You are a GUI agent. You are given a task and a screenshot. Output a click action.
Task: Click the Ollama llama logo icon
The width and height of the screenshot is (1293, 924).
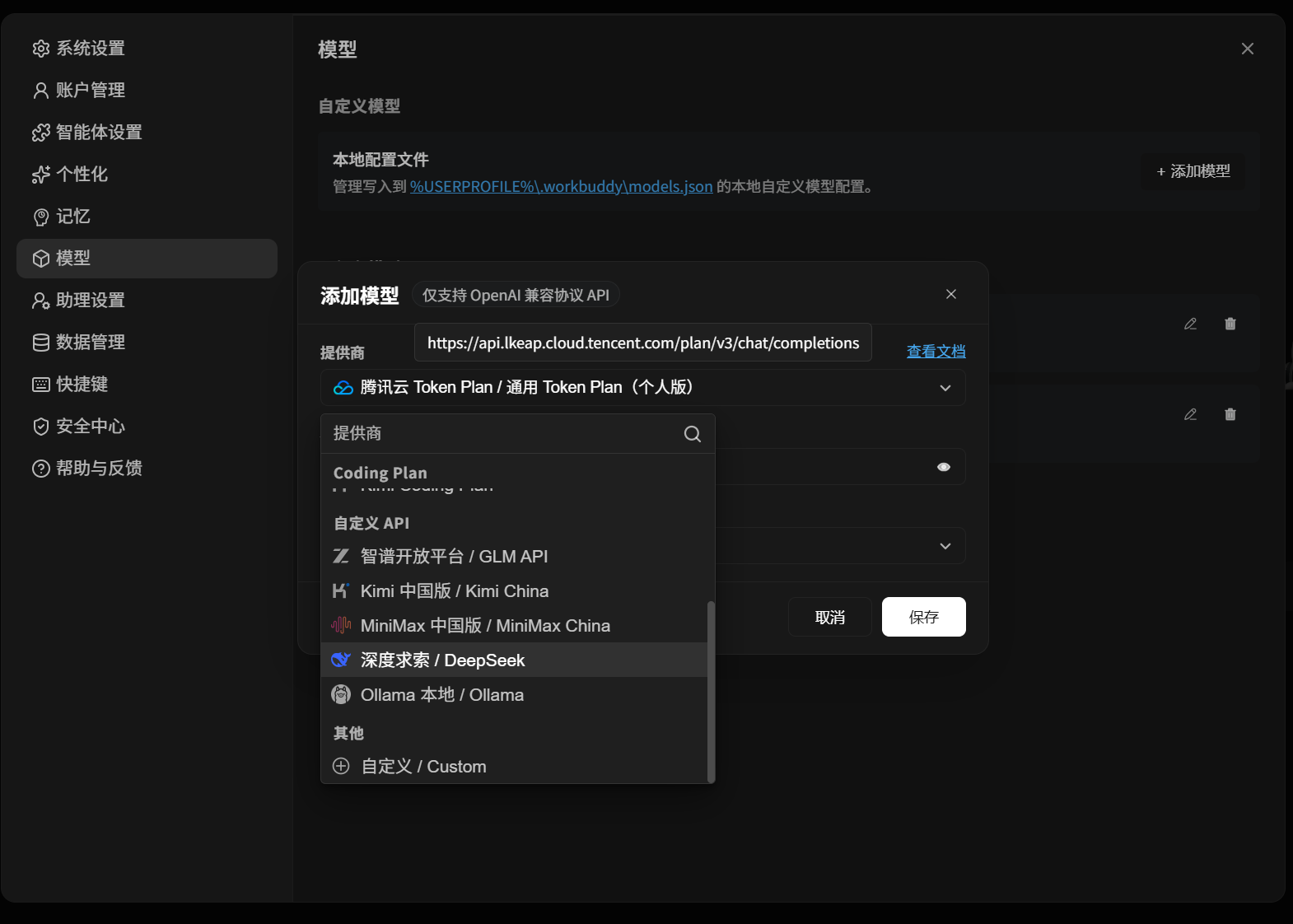(x=341, y=695)
